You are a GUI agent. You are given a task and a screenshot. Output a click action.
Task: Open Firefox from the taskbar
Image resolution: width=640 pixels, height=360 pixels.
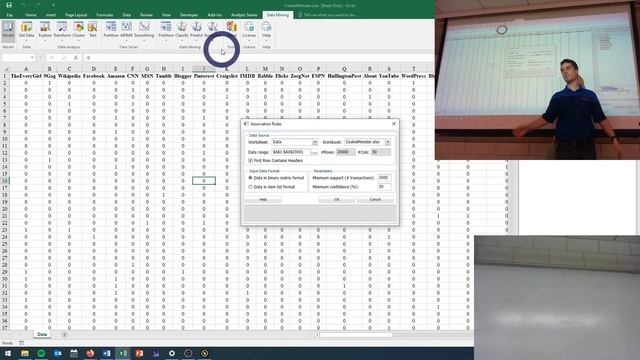point(90,353)
